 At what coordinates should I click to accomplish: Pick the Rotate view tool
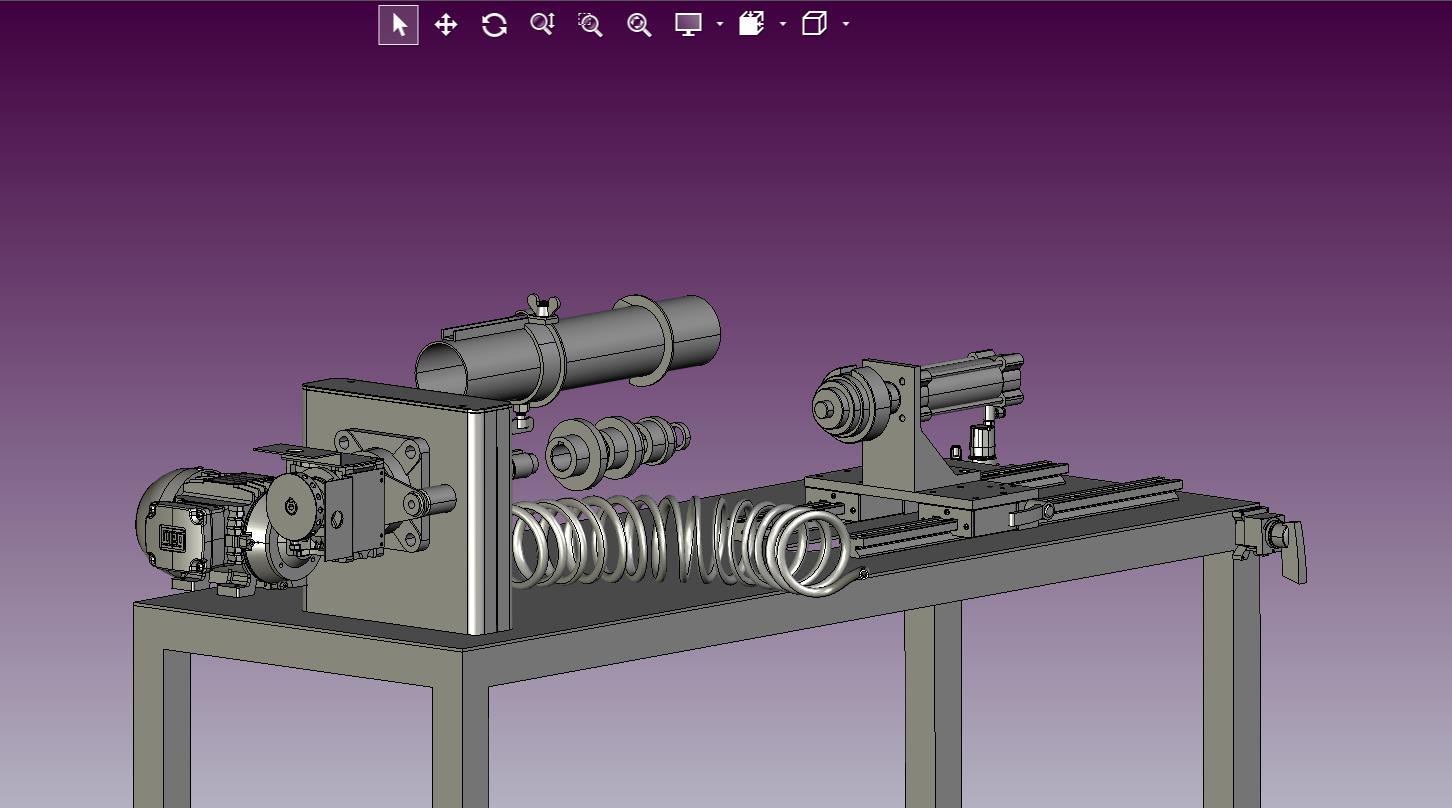pos(494,25)
